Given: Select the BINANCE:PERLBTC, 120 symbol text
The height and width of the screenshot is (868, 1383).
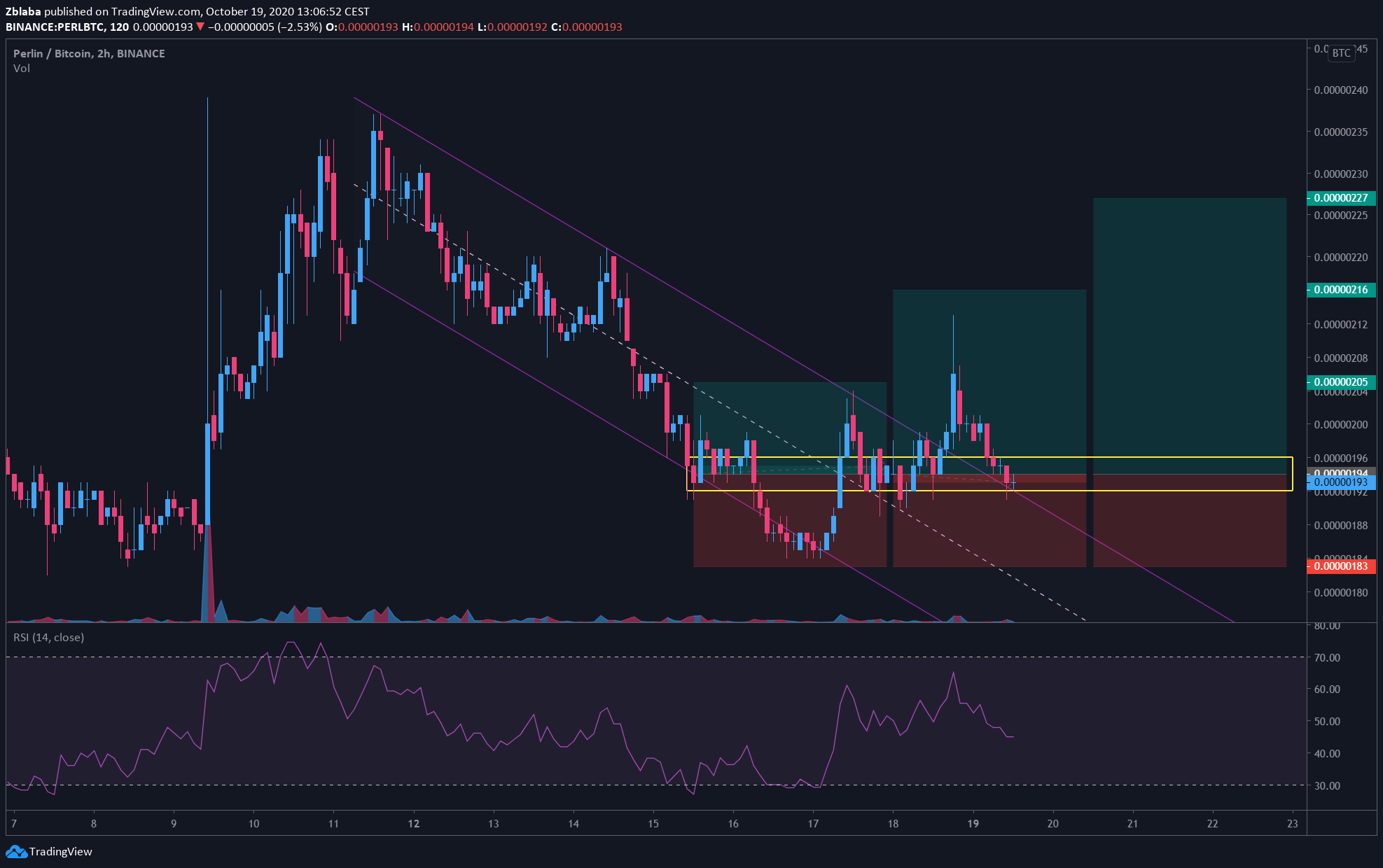Looking at the screenshot, I should pyautogui.click(x=67, y=27).
